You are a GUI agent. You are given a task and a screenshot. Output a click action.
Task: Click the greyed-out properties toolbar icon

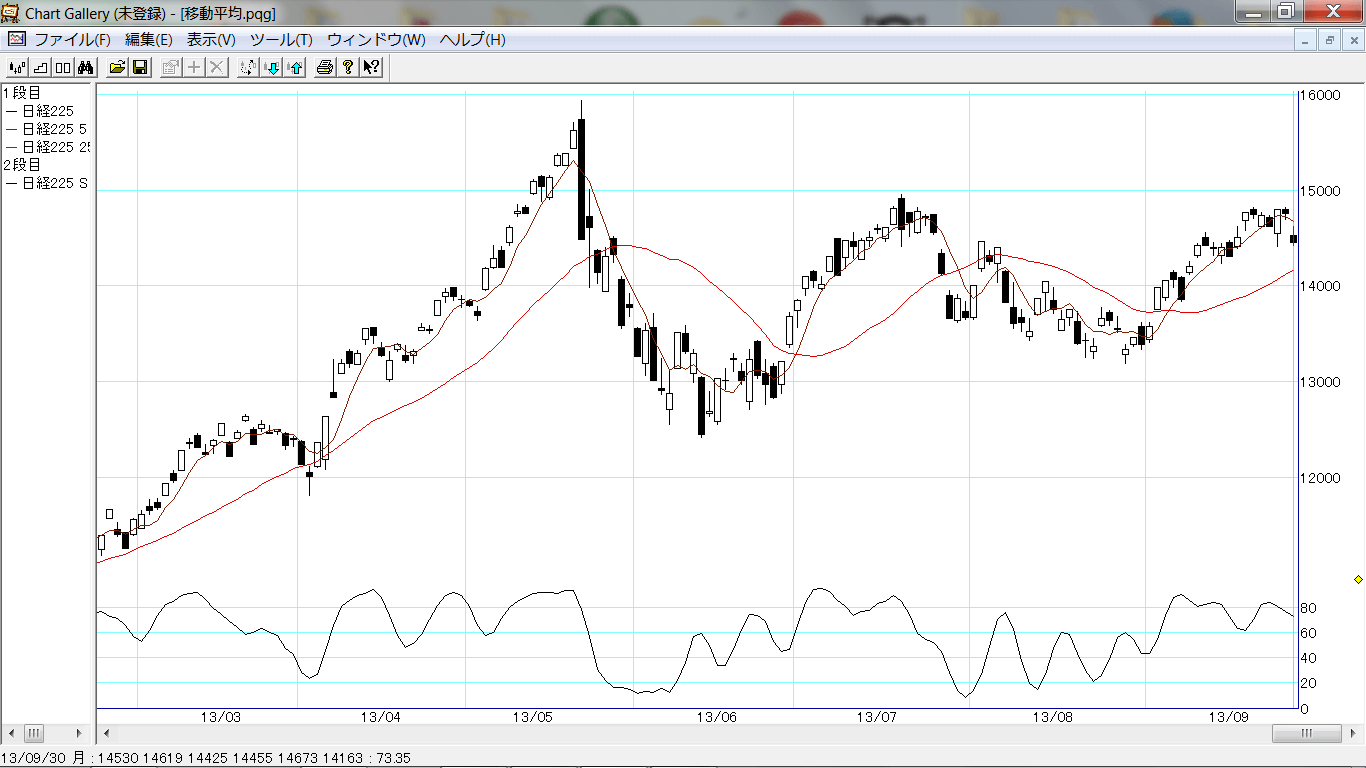tap(171, 68)
